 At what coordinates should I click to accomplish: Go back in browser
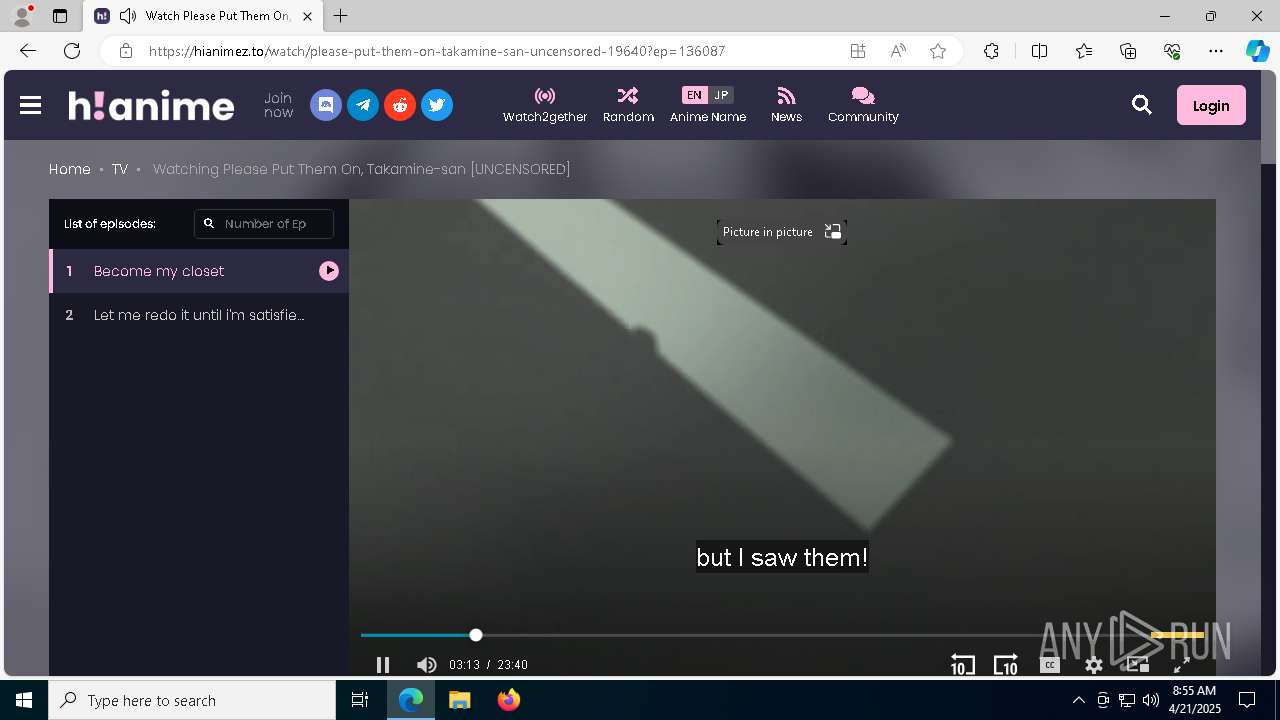[28, 51]
